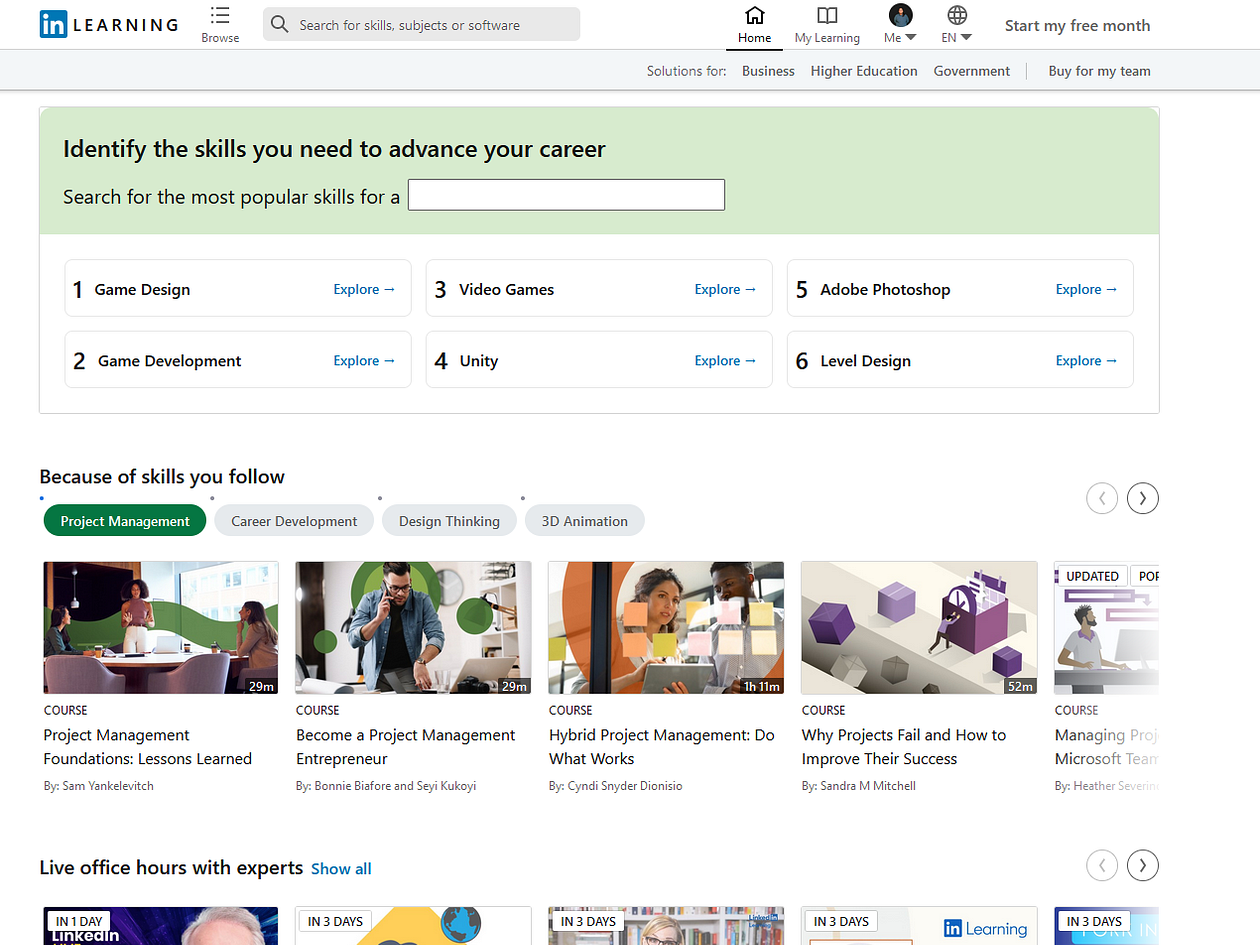
Task: Switch to the 3D Animation tab
Action: pyautogui.click(x=585, y=521)
